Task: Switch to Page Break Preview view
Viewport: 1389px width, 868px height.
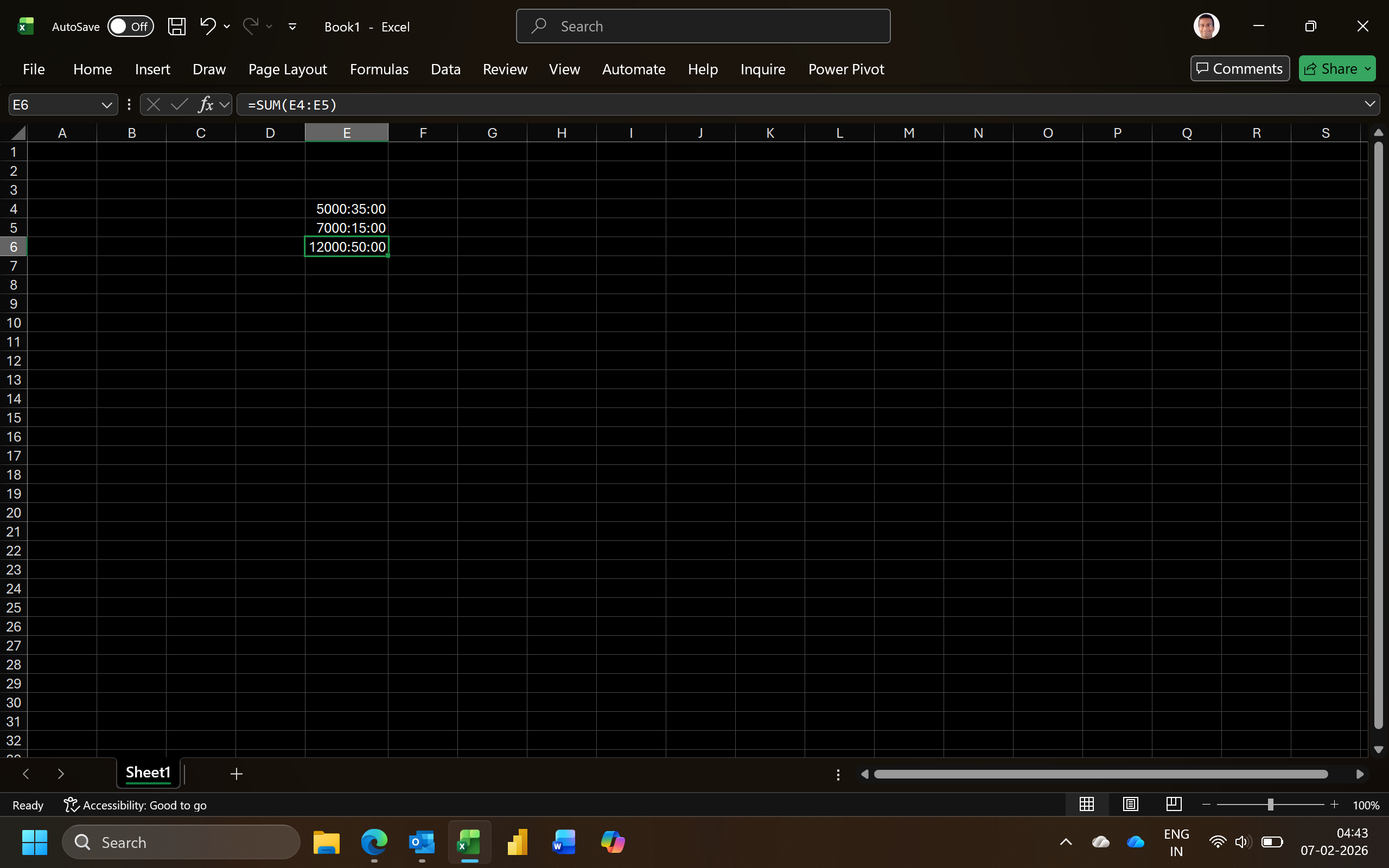Action: pyautogui.click(x=1174, y=805)
